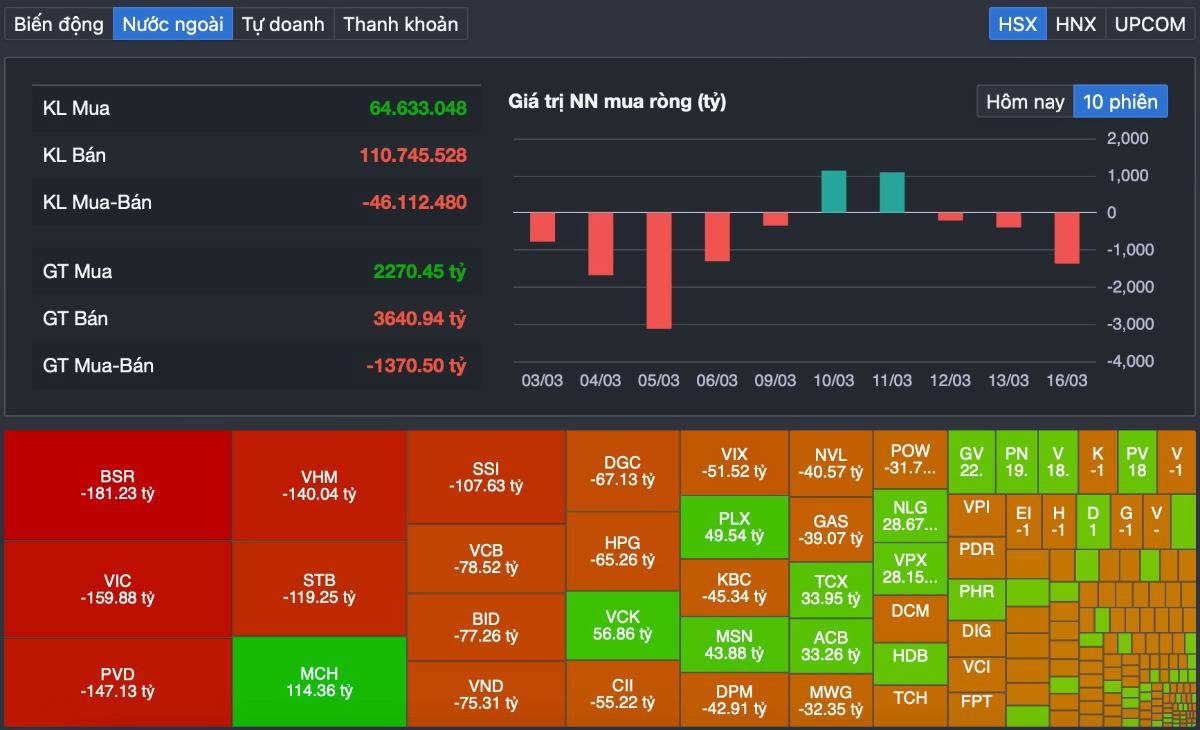Switch to the HNX exchange
Viewport: 1200px width, 730px height.
click(x=1076, y=24)
